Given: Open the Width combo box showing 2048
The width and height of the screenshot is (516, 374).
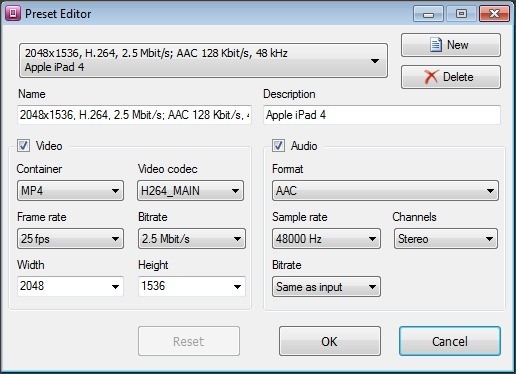Looking at the screenshot, I should coord(70,286).
